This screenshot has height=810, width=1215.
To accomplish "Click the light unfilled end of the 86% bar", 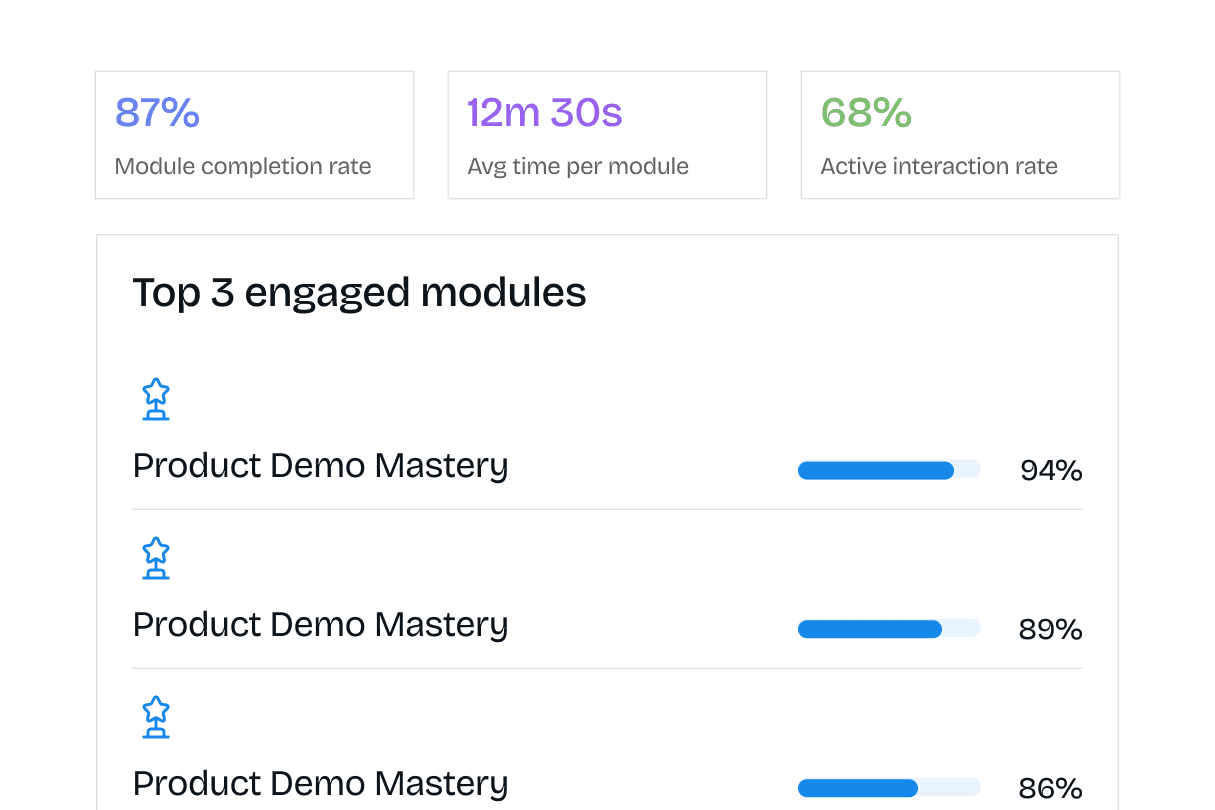I will (x=950, y=788).
